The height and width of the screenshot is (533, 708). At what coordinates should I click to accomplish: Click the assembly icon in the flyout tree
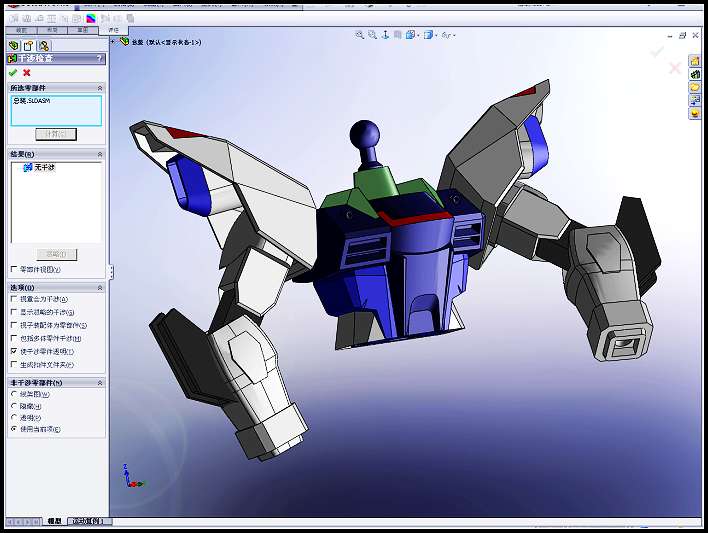124,42
